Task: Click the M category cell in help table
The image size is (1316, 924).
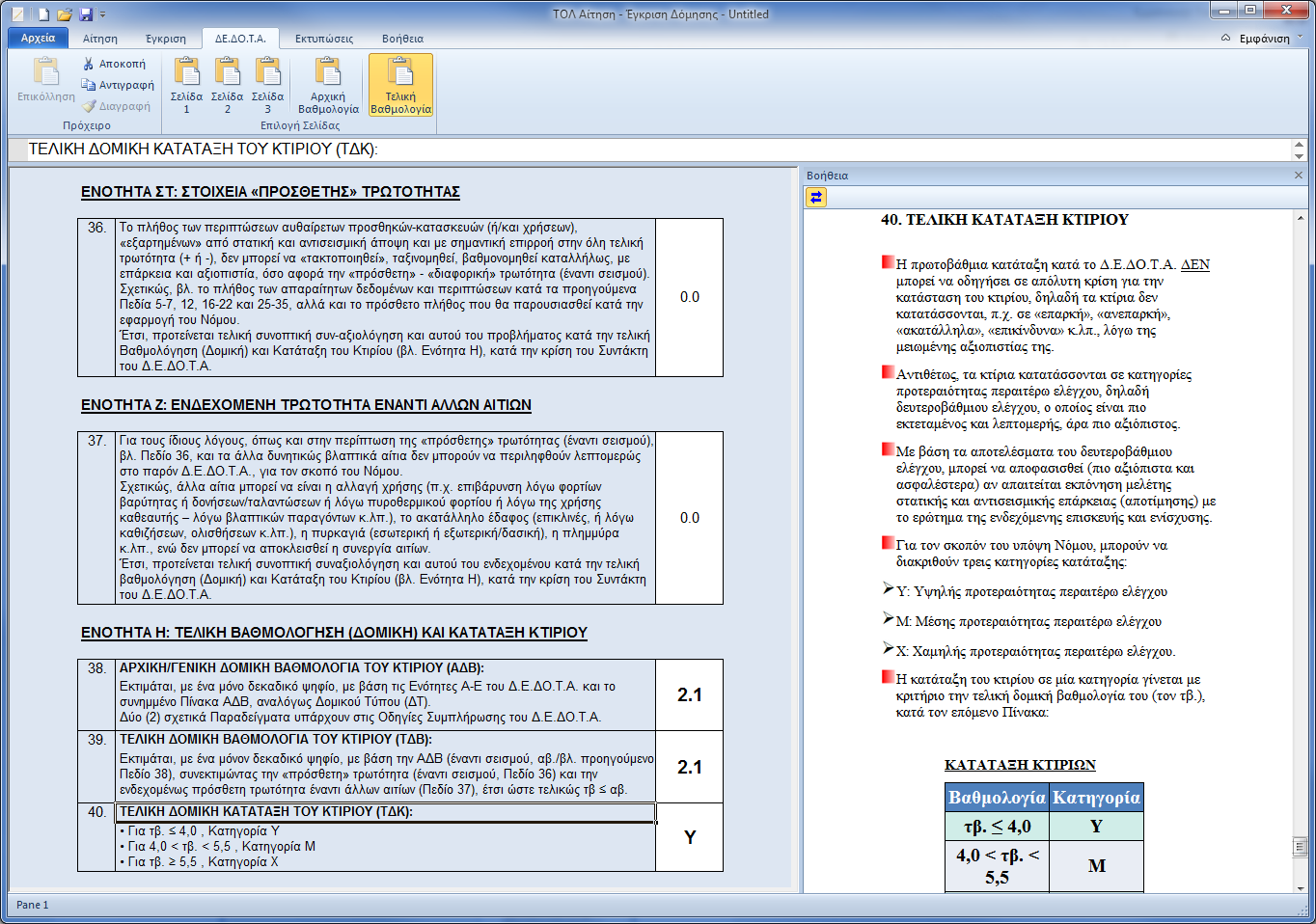Action: tap(1096, 866)
